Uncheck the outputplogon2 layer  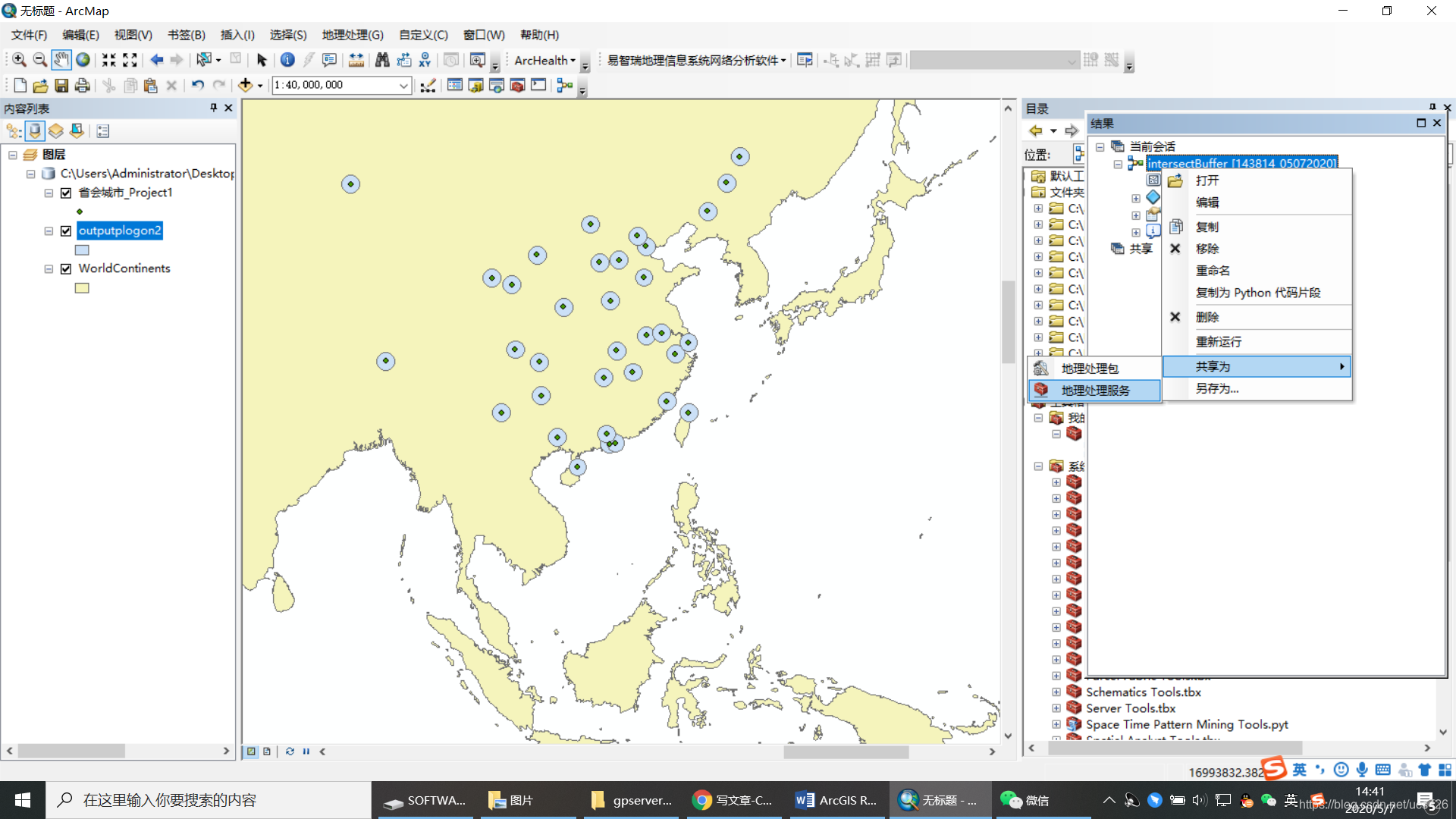tap(67, 231)
